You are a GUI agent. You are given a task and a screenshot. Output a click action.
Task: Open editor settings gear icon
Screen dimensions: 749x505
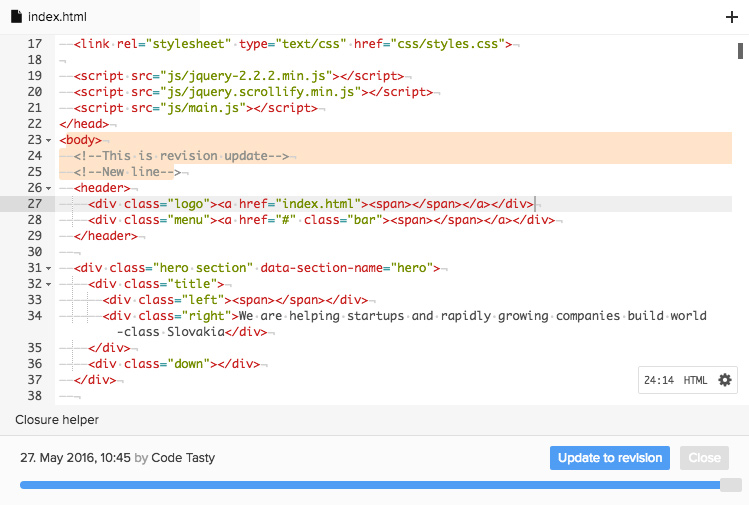click(725, 380)
